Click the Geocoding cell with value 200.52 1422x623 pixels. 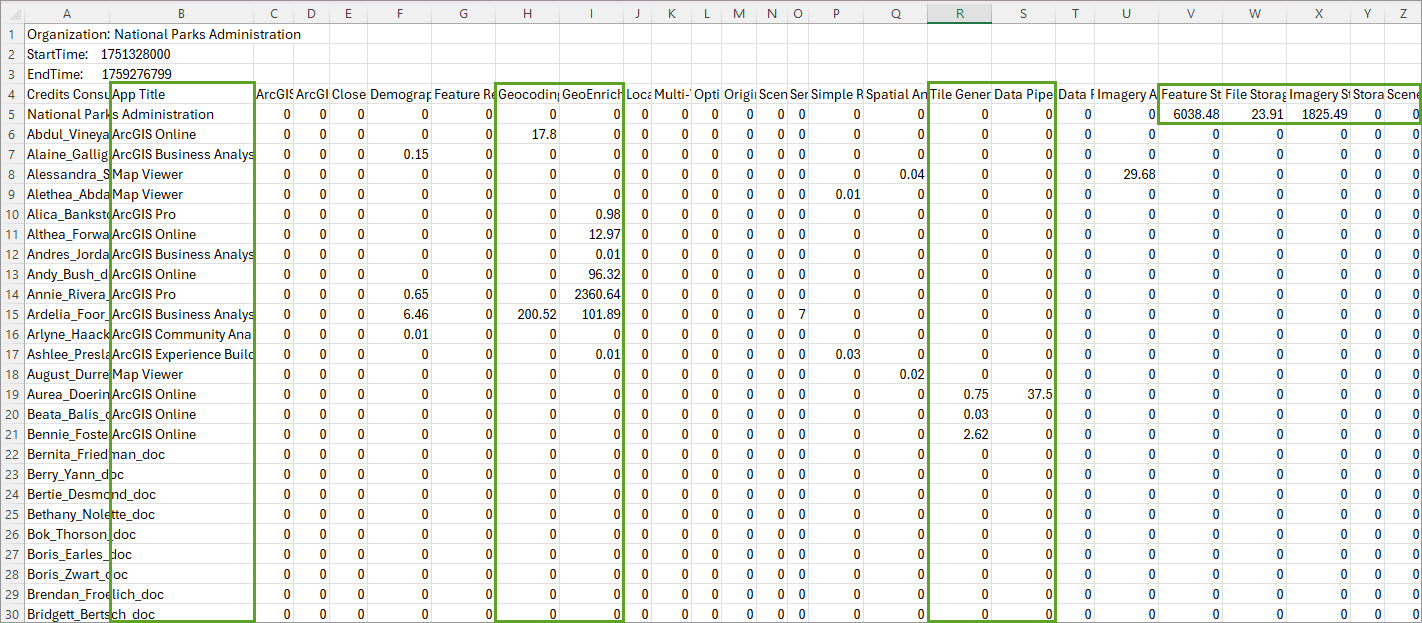click(526, 314)
